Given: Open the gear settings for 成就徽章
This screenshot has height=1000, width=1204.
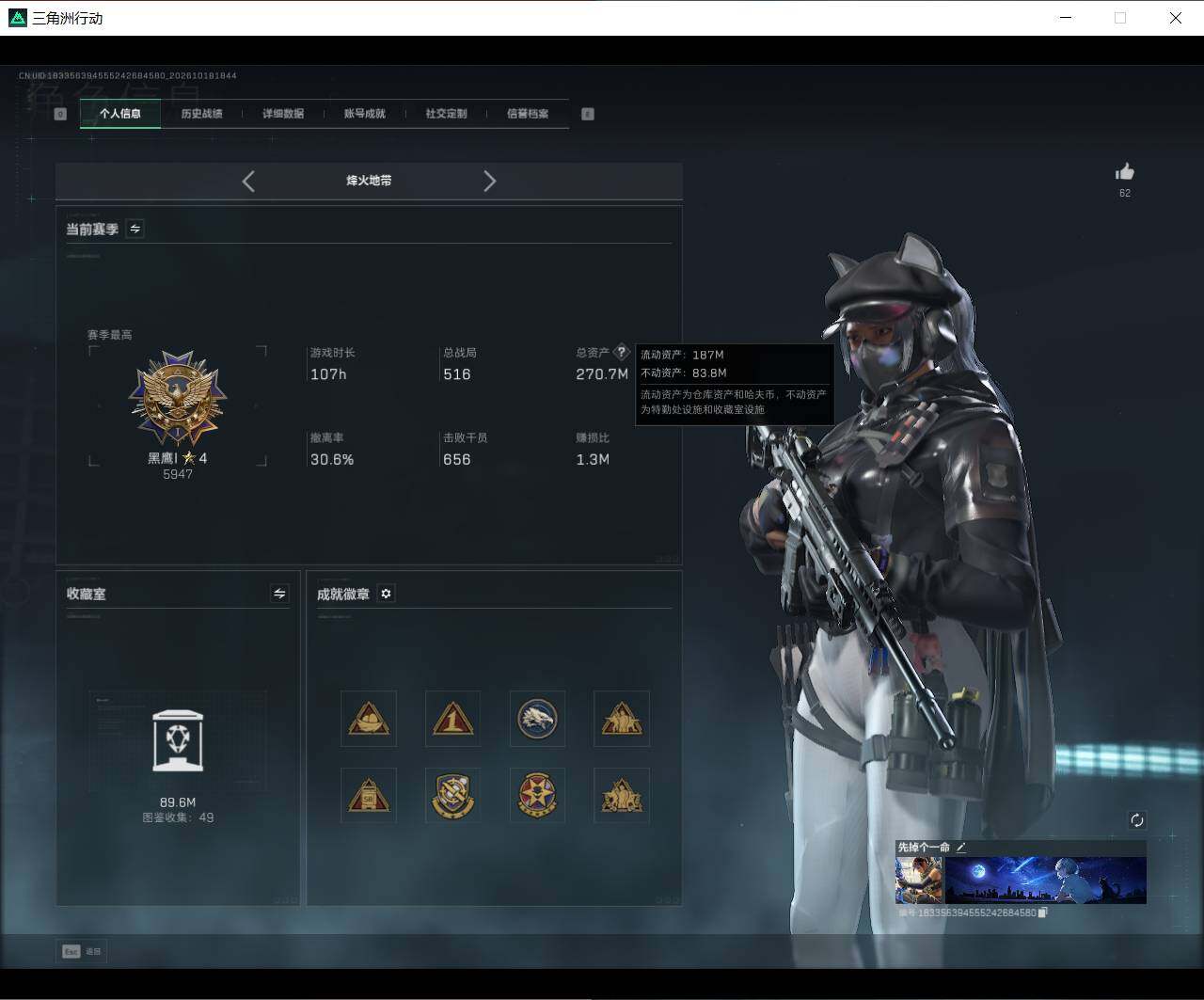Looking at the screenshot, I should [x=386, y=594].
